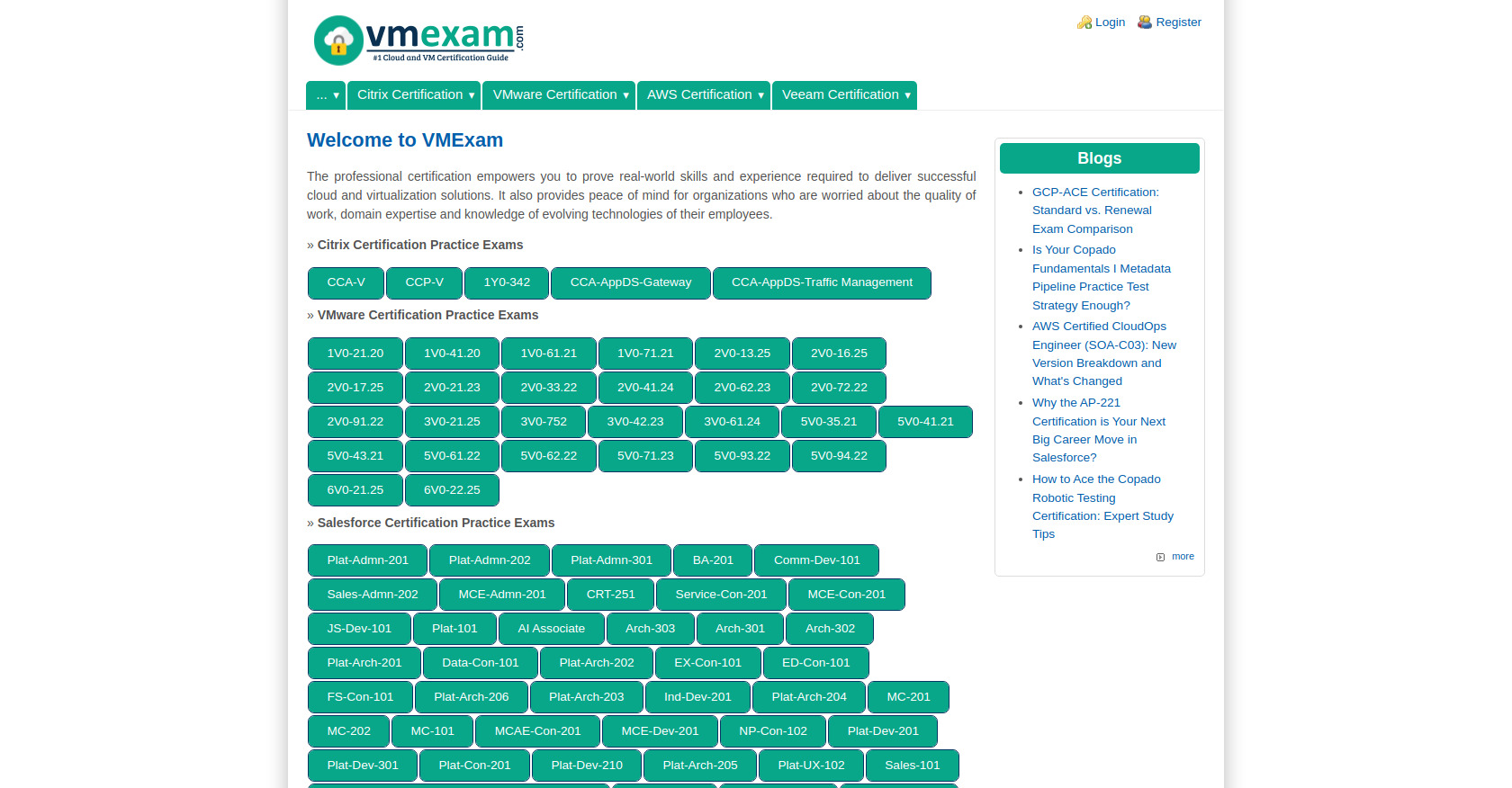Expand the '...' menu dropdown
The height and width of the screenshot is (788, 1512).
coord(326,95)
